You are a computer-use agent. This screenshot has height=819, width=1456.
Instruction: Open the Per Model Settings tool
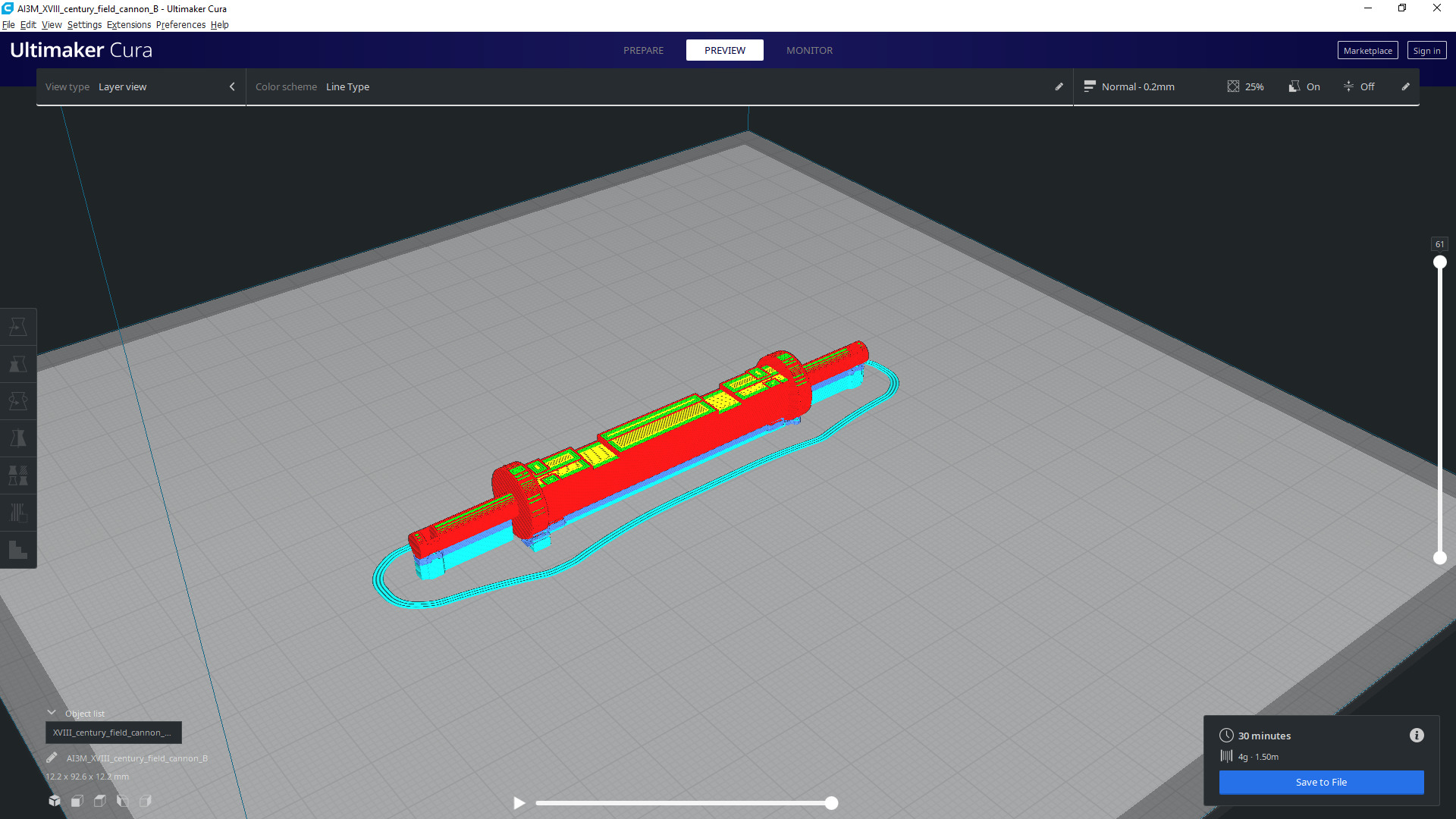coord(18,475)
